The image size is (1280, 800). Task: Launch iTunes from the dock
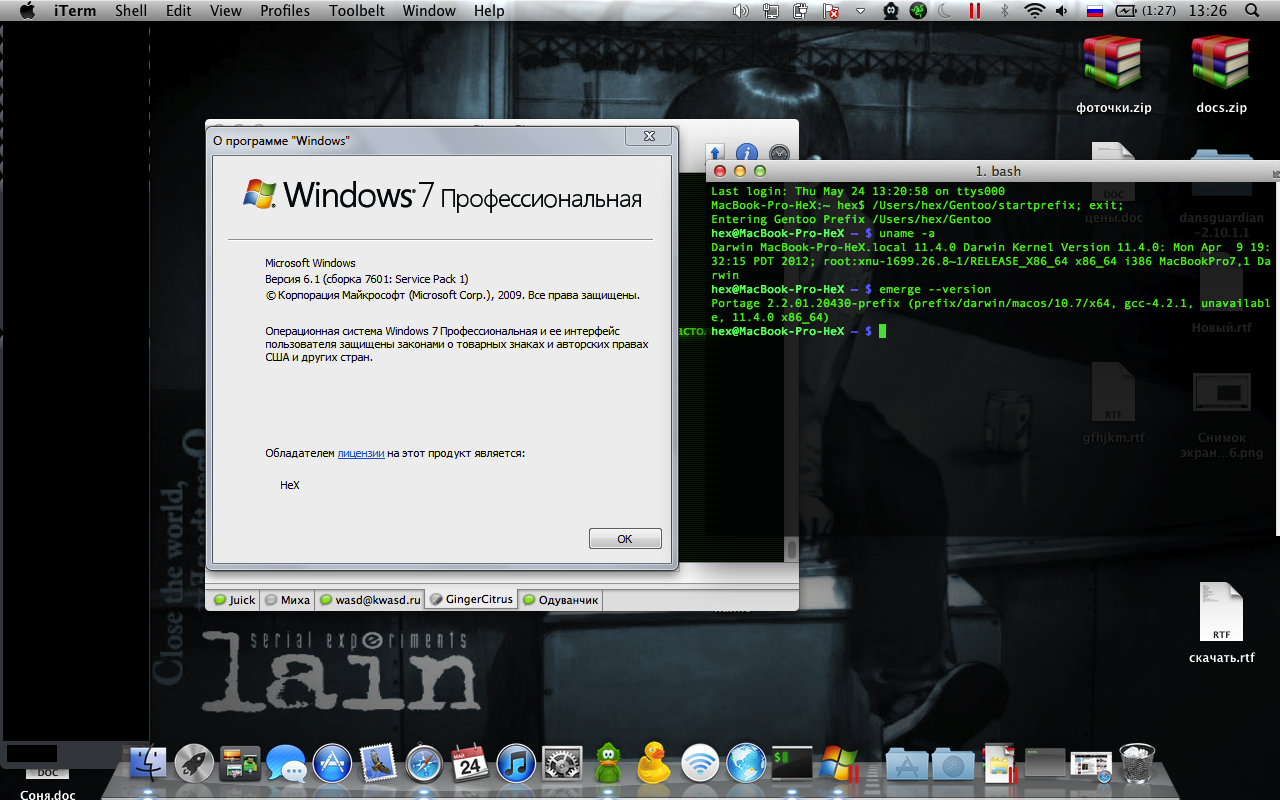tap(516, 763)
